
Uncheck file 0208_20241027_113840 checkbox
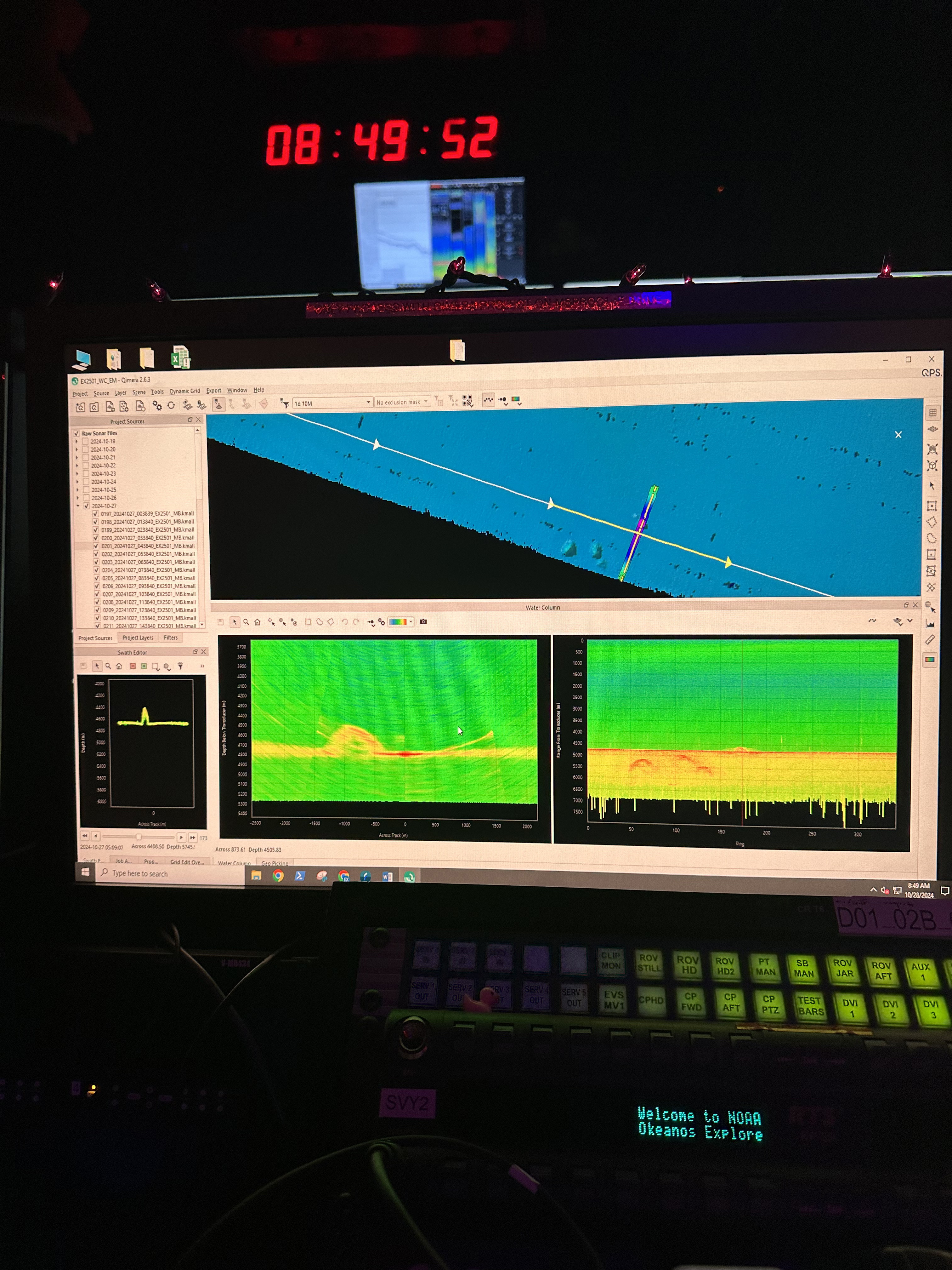[97, 602]
